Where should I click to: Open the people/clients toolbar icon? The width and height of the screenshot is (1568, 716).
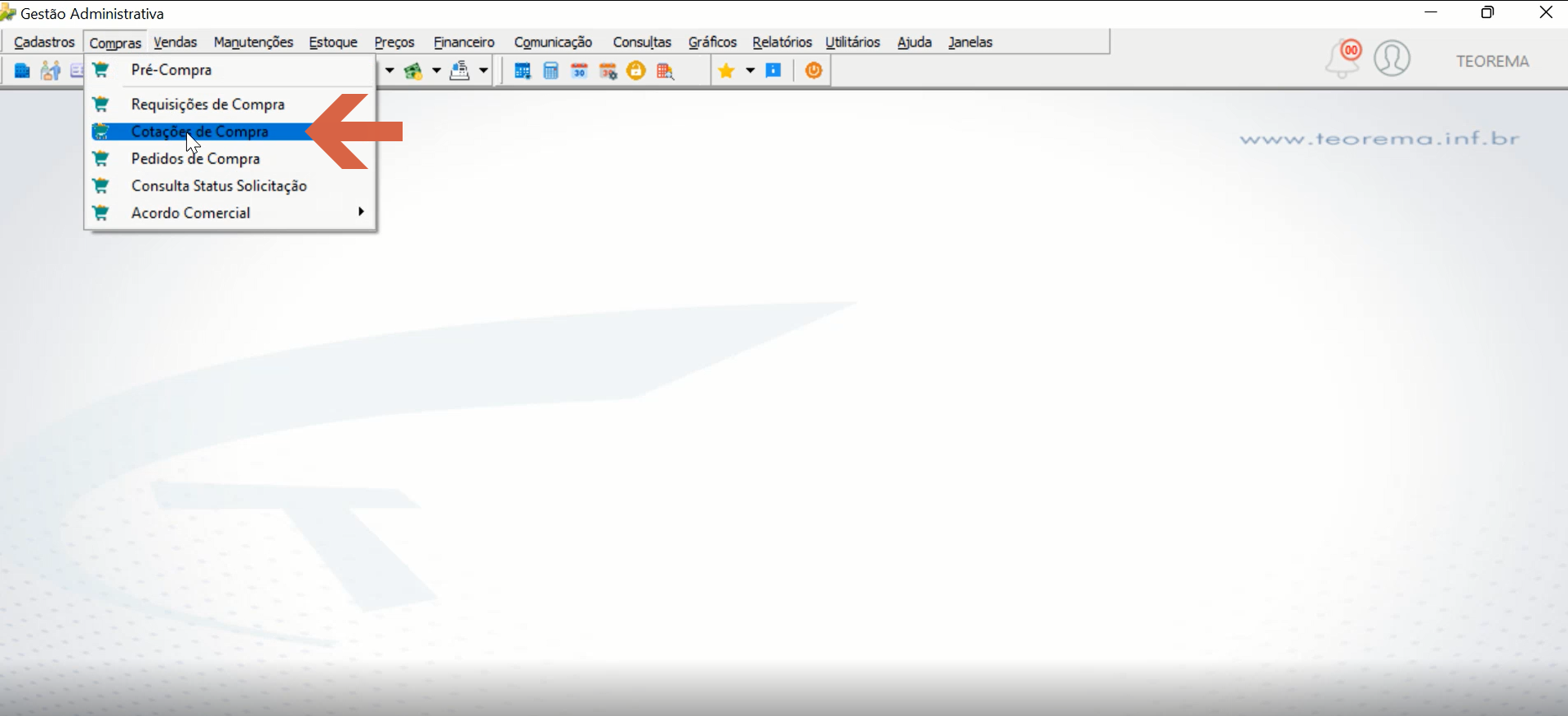(51, 71)
